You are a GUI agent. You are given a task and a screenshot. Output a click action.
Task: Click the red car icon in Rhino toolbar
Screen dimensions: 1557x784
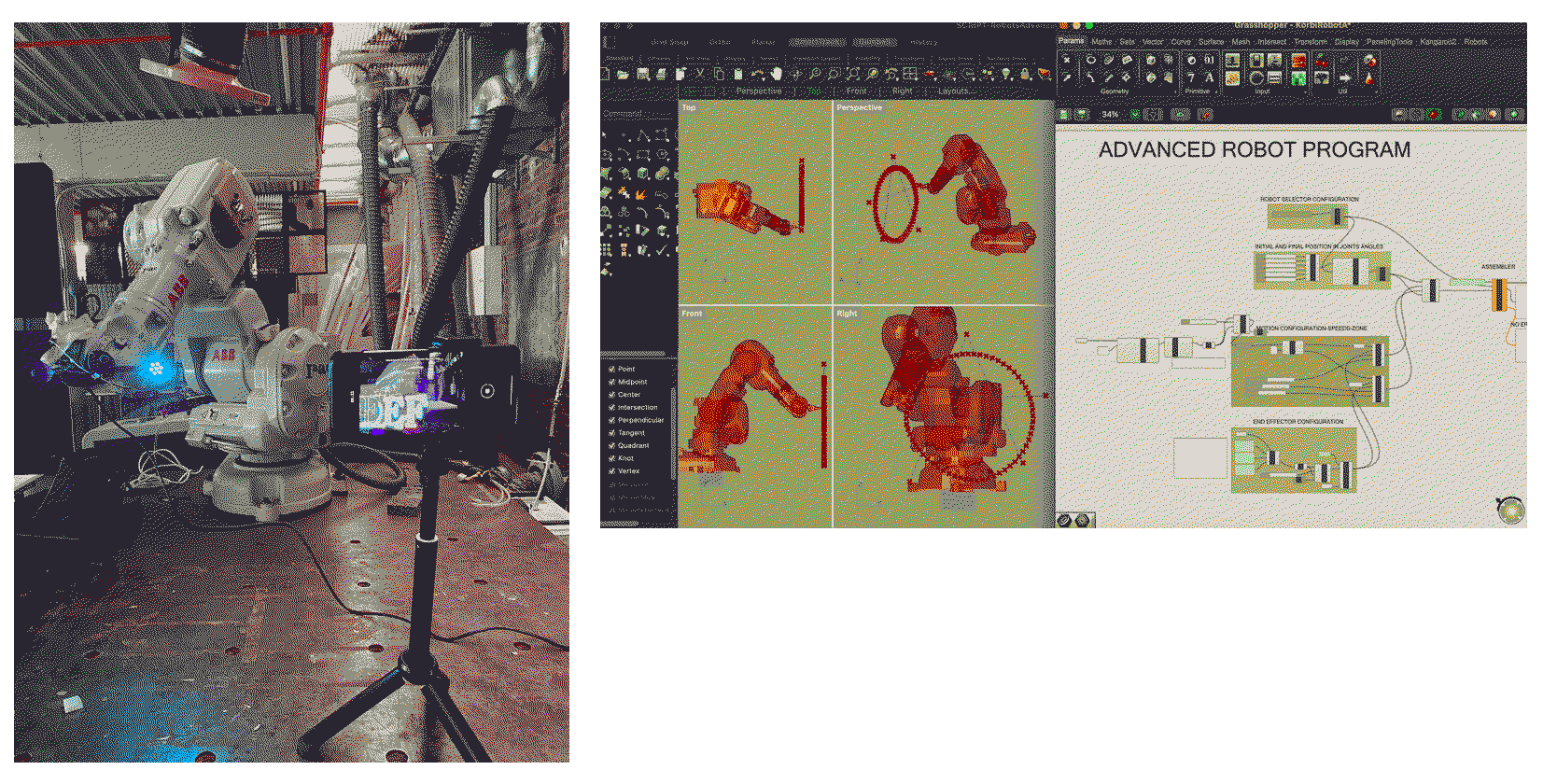tap(929, 75)
